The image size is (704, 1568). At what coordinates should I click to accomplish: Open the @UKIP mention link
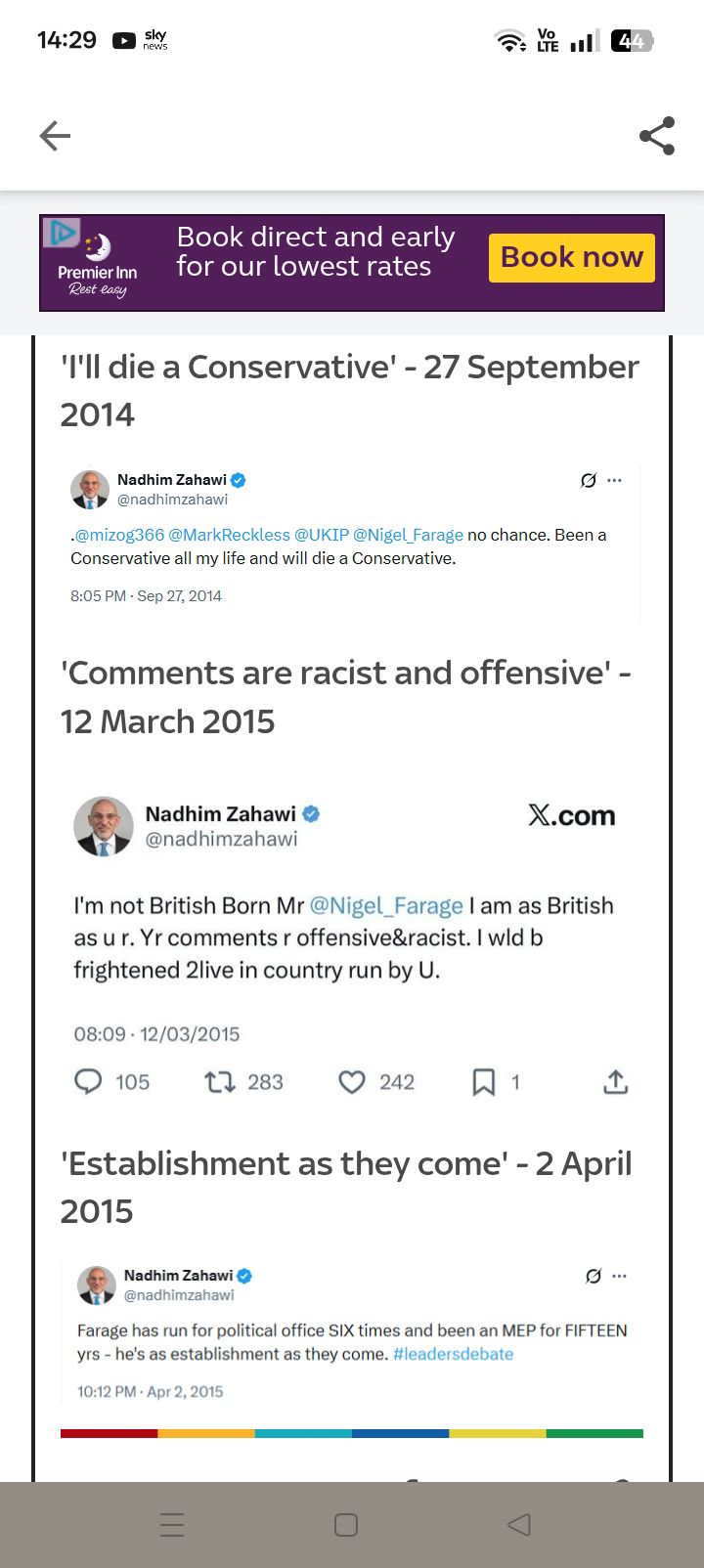tap(322, 535)
